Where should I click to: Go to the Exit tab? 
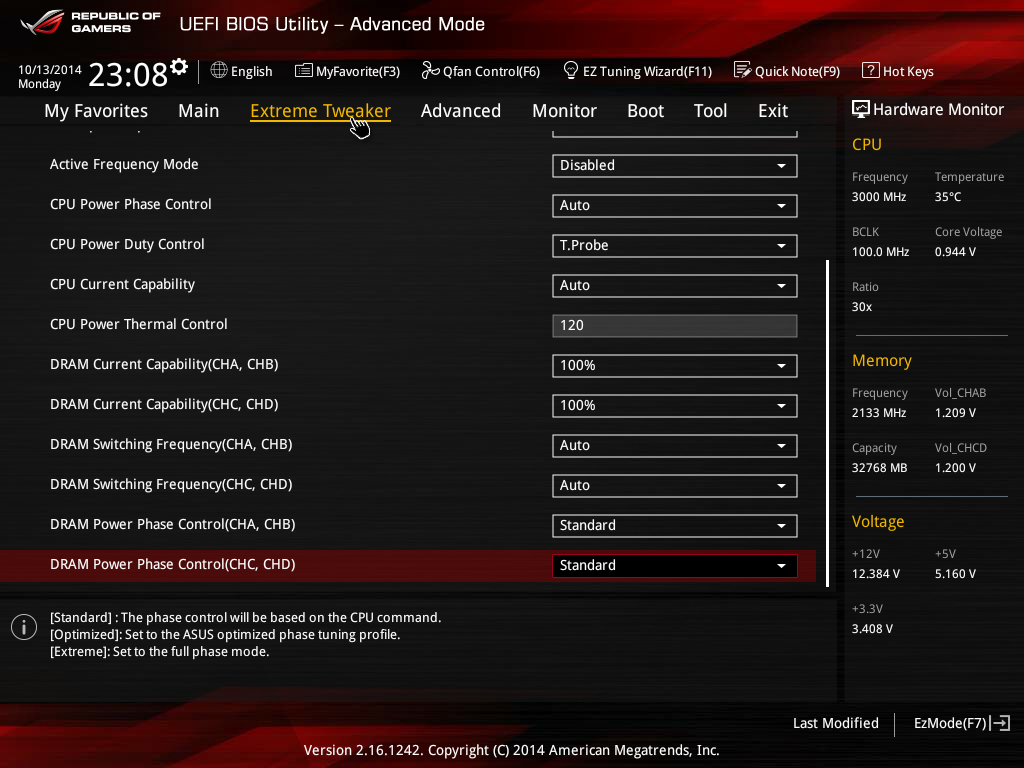click(x=773, y=111)
